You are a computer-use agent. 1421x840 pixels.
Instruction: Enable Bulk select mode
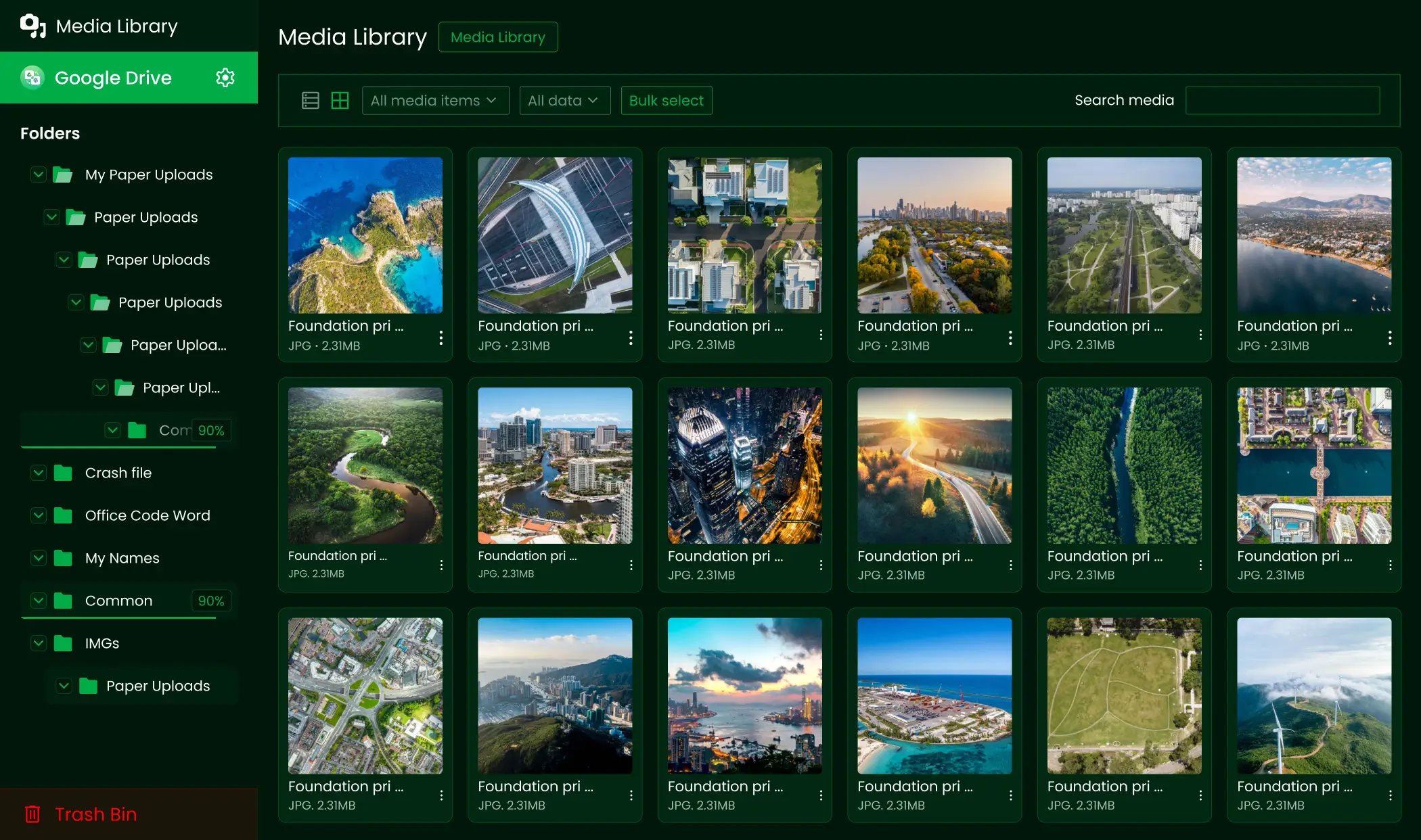tap(666, 100)
